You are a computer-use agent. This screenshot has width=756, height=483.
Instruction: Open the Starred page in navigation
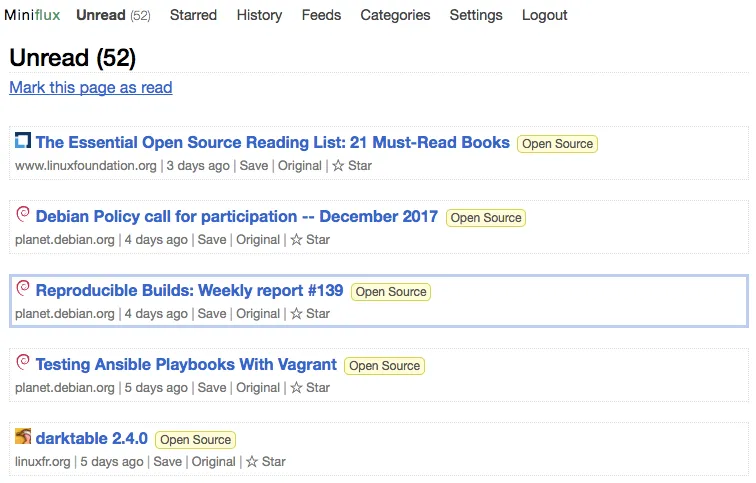tap(193, 15)
